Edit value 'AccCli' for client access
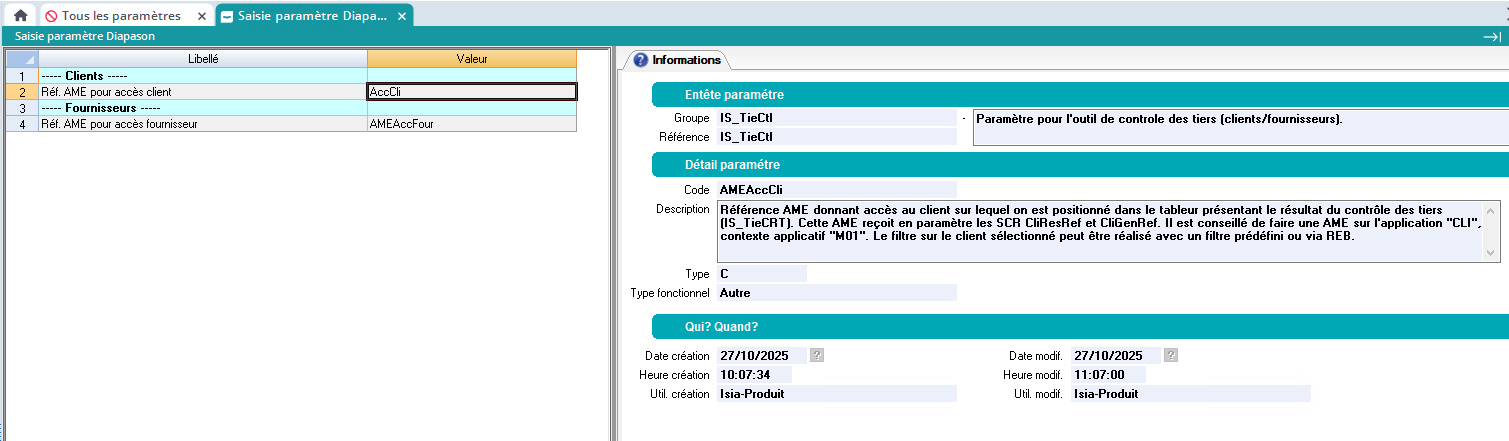This screenshot has width=1509, height=441. (x=471, y=92)
